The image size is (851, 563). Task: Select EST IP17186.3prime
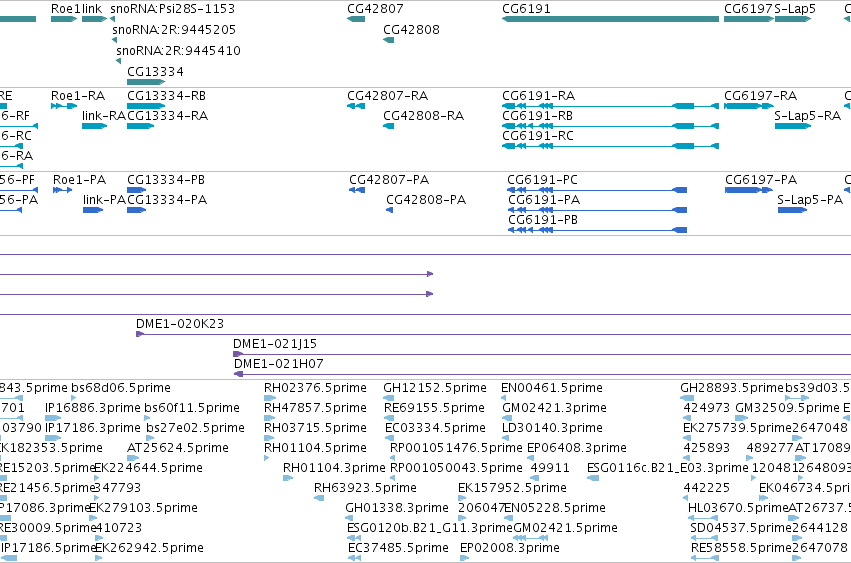pos(53,438)
